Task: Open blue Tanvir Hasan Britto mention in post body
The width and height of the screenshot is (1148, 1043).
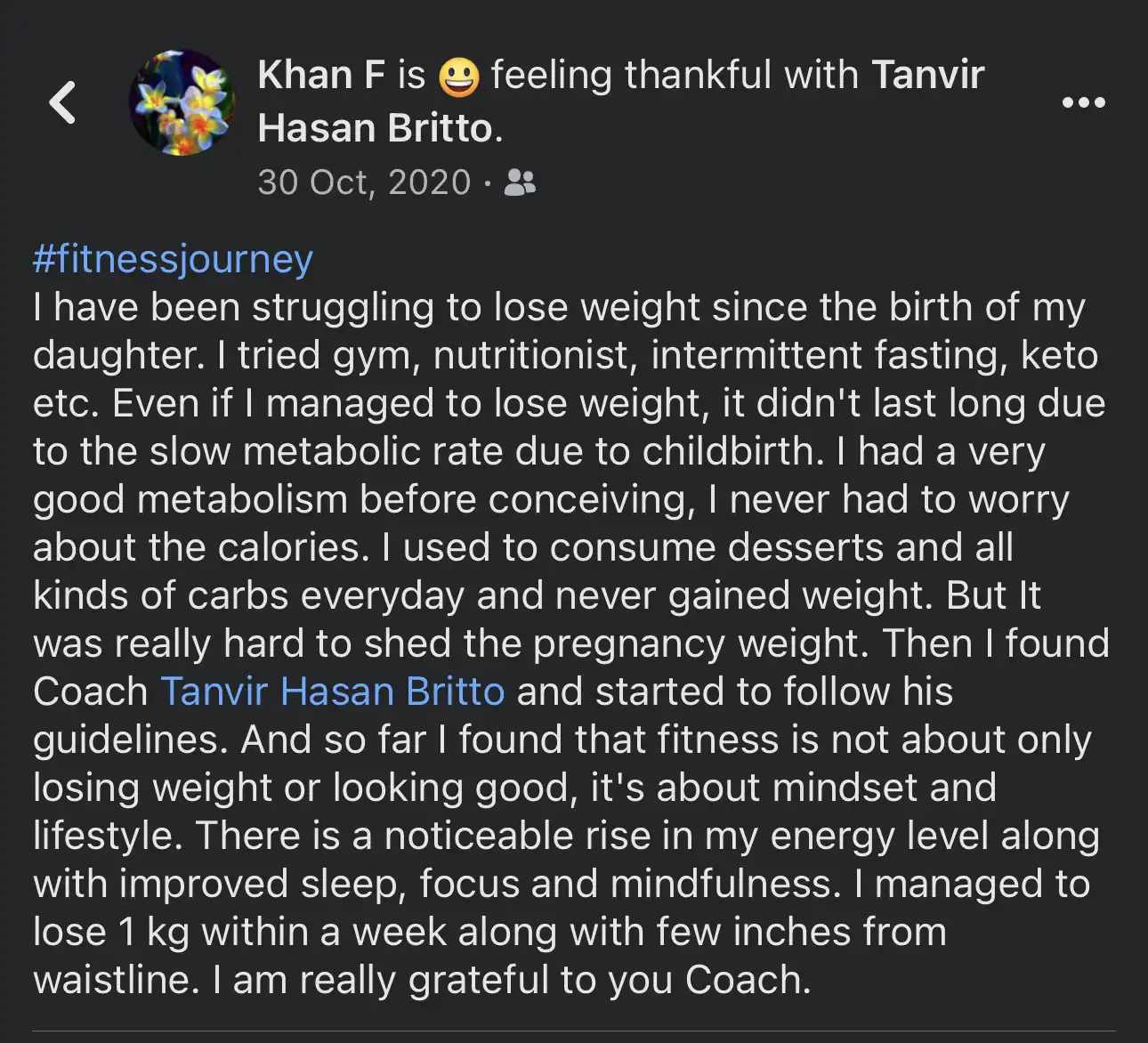Action: point(333,691)
